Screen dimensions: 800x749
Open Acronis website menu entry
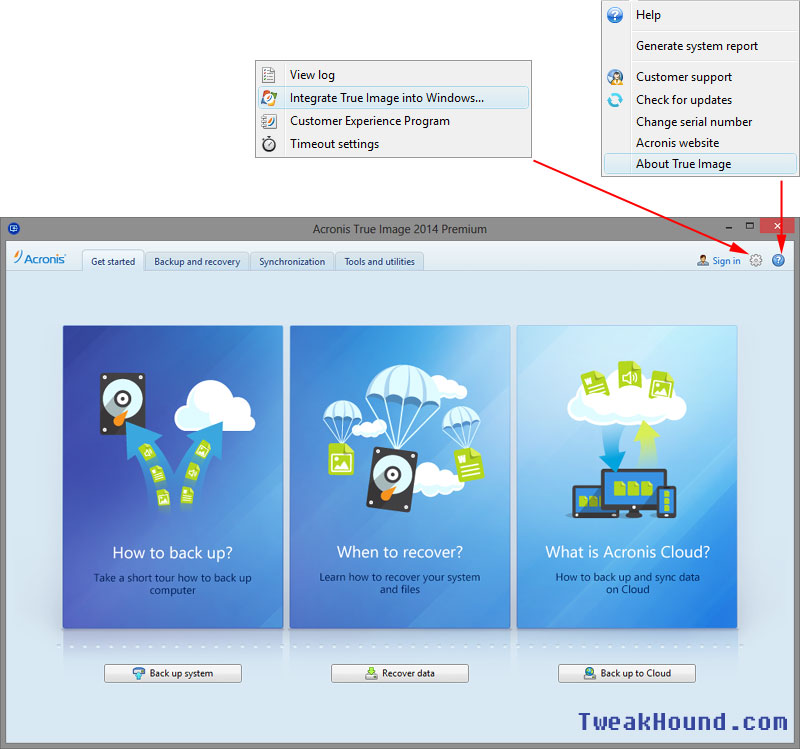coord(700,143)
